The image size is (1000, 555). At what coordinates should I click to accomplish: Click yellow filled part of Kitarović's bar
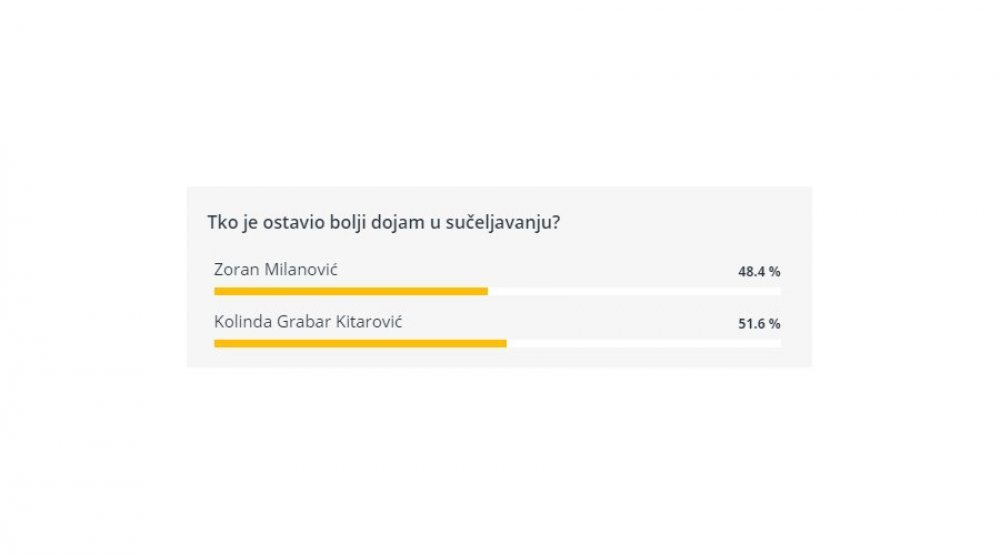(360, 344)
